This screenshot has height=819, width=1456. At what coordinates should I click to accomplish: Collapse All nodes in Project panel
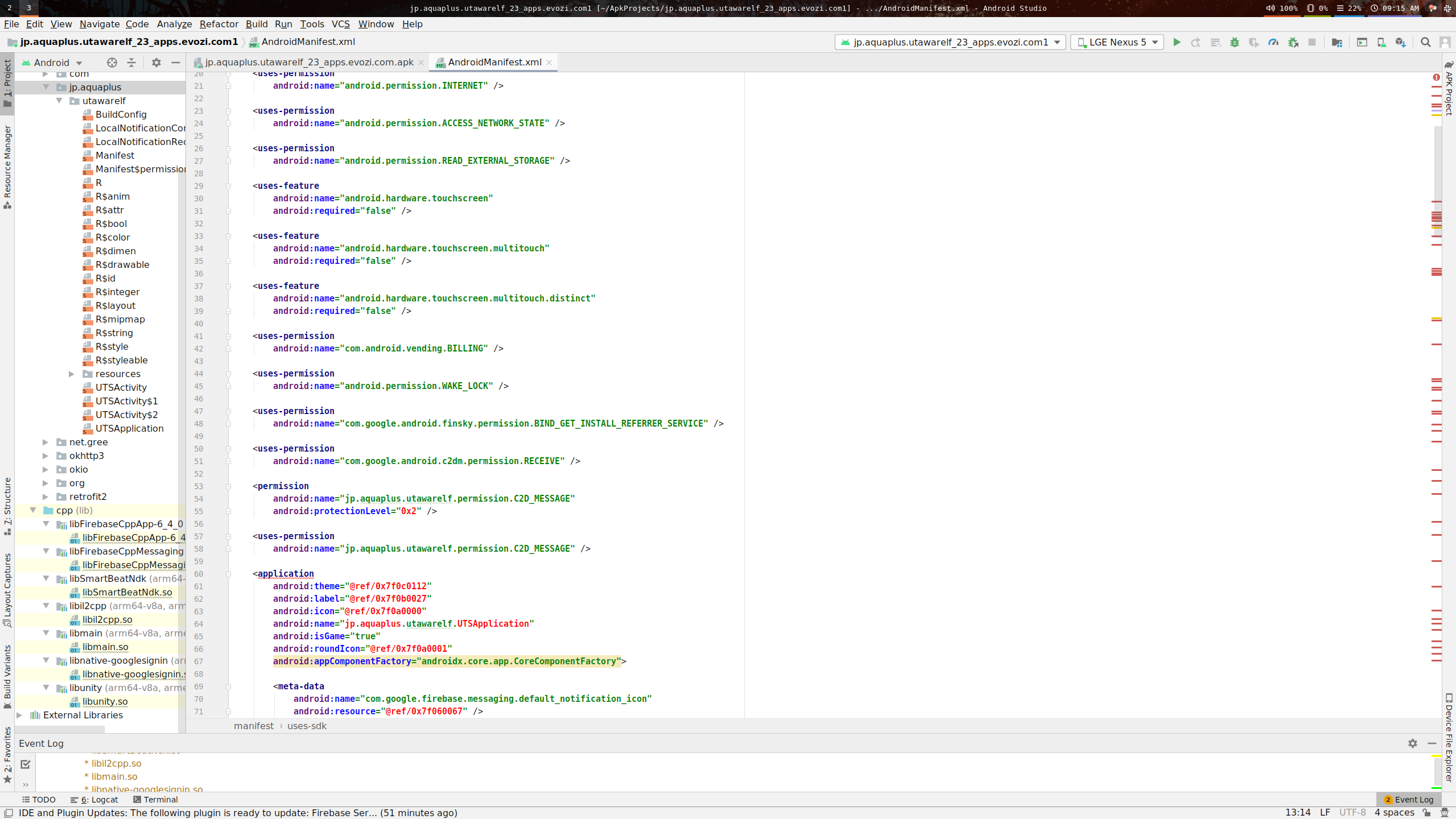click(131, 63)
